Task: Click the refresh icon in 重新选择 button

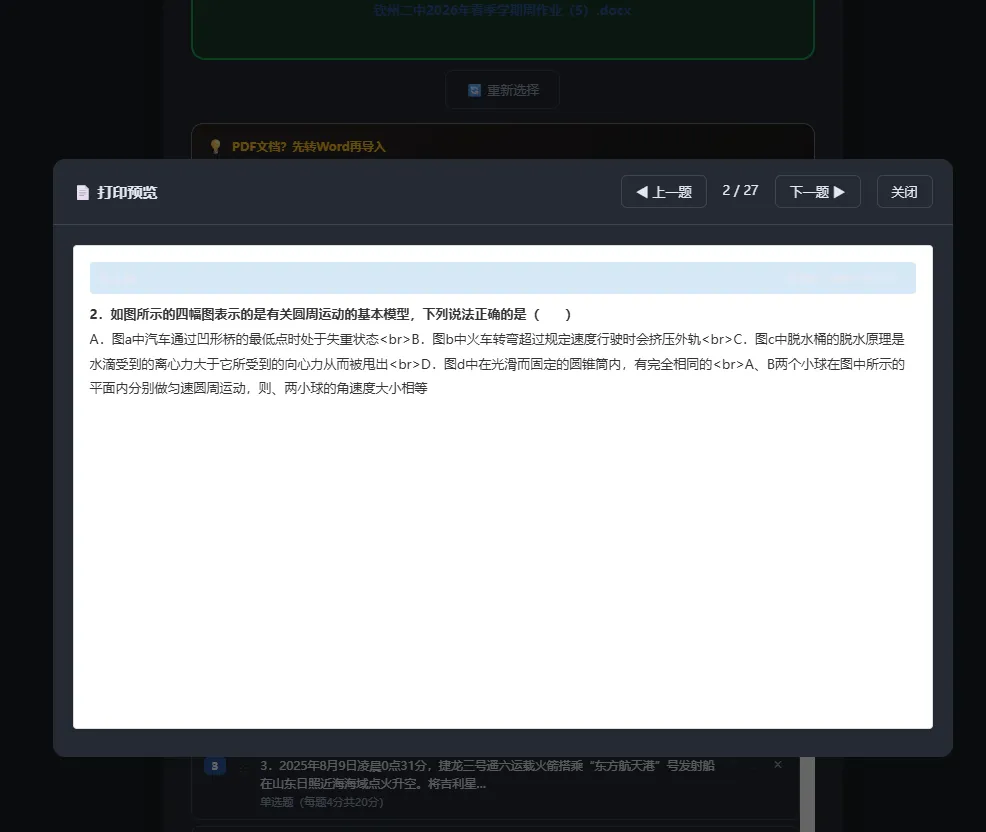Action: (474, 91)
